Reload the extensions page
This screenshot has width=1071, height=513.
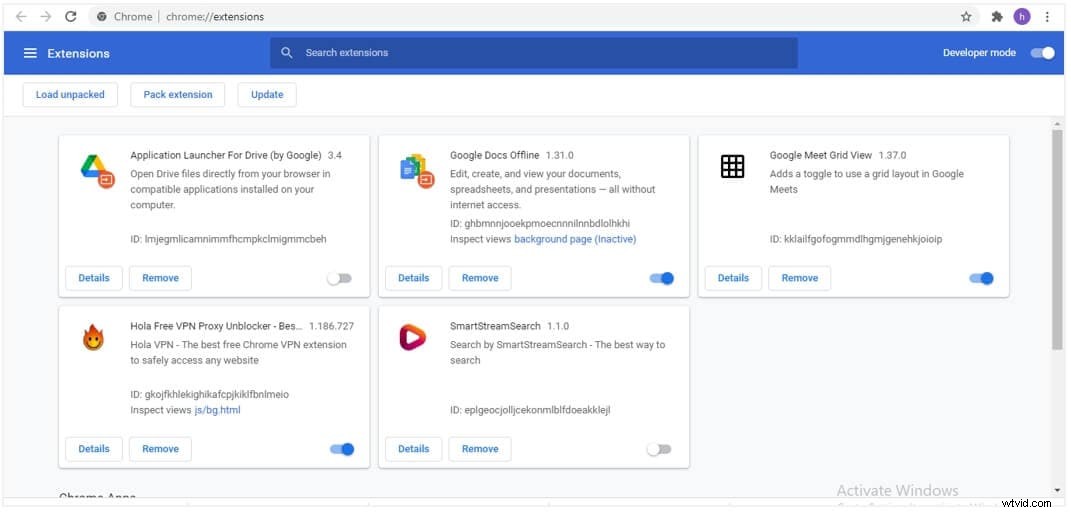[x=70, y=17]
